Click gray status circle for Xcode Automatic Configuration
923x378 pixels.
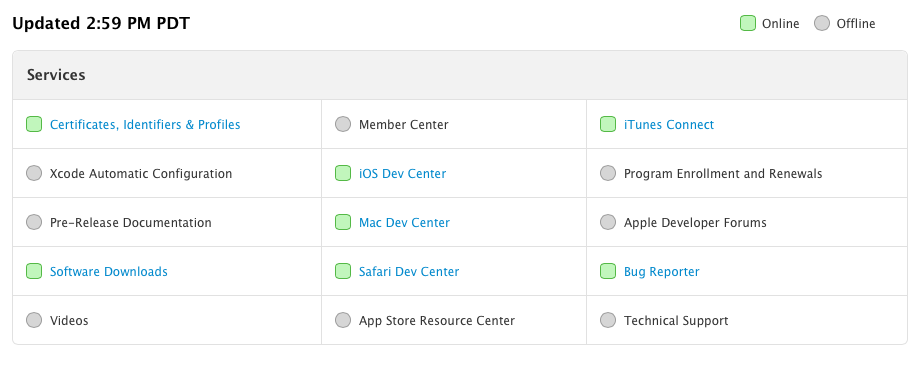click(34, 173)
